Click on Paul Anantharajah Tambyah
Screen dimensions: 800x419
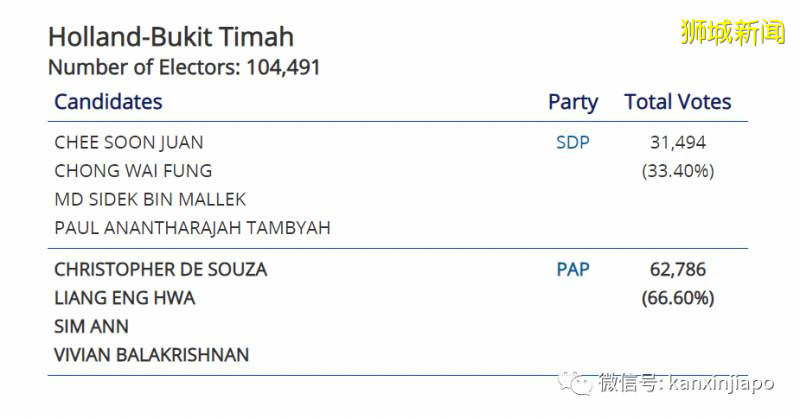click(192, 227)
